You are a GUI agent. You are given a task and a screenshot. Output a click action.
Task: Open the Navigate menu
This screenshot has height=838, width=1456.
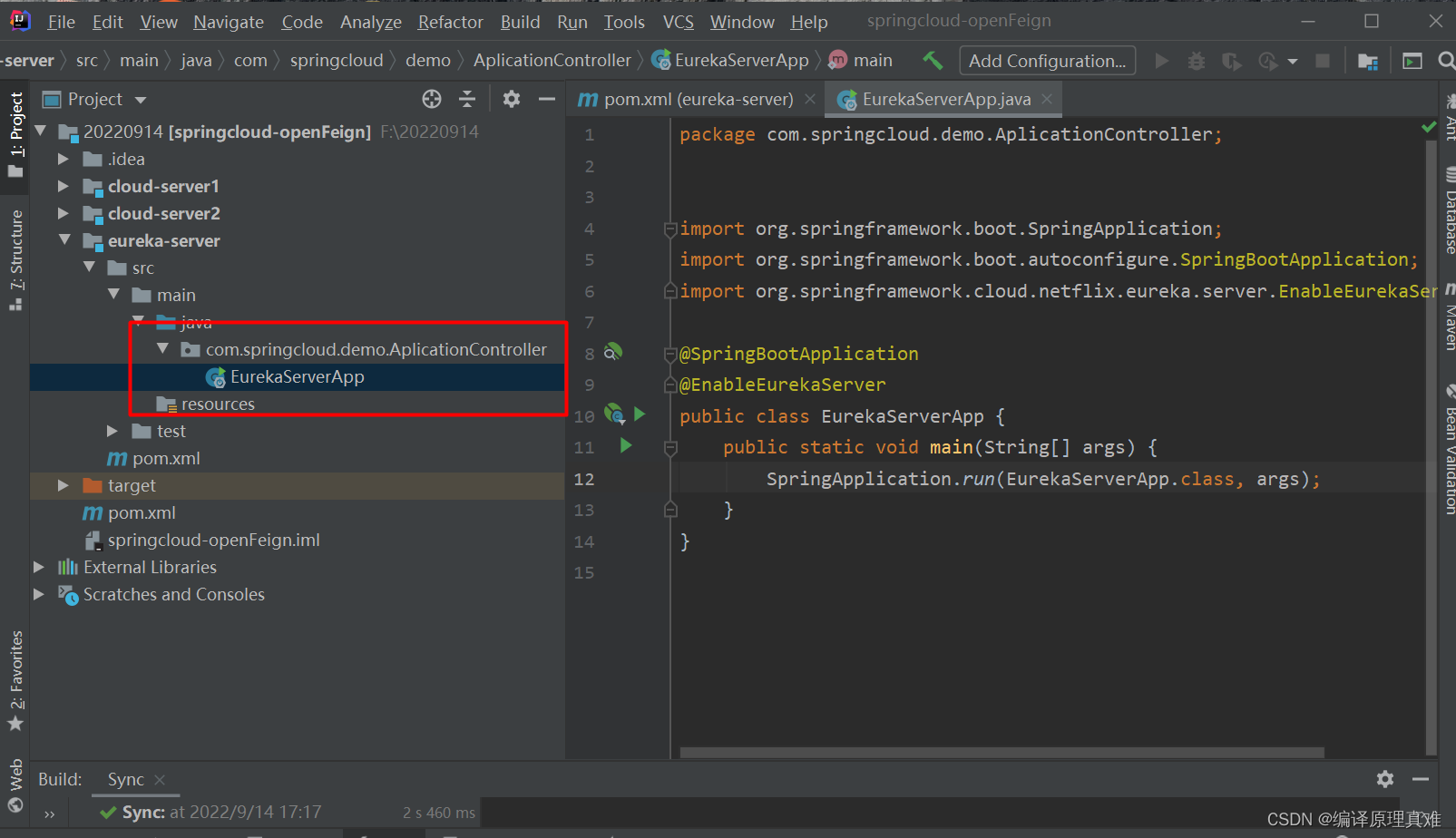[x=229, y=22]
